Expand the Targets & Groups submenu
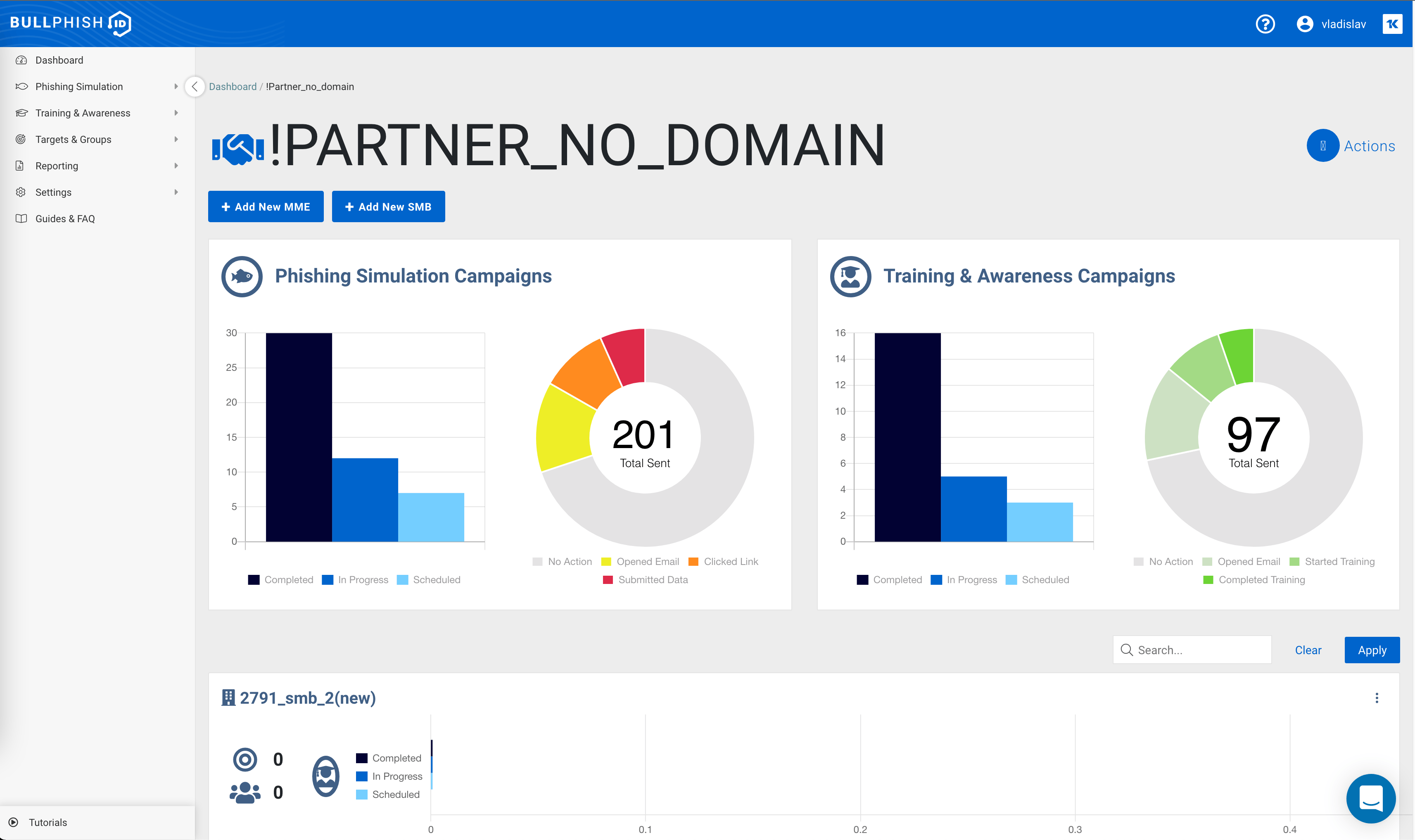The width and height of the screenshot is (1415, 840). (176, 139)
